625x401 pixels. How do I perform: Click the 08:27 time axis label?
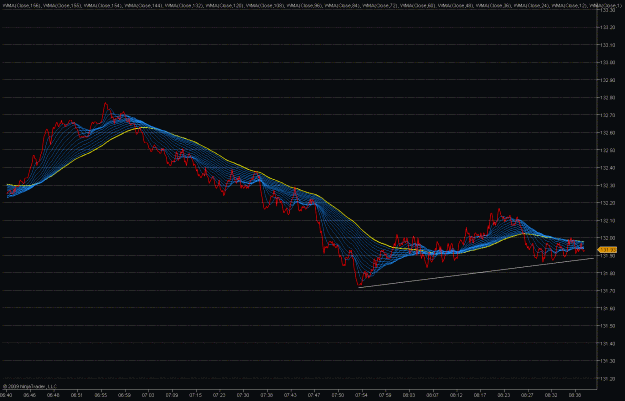point(527,395)
